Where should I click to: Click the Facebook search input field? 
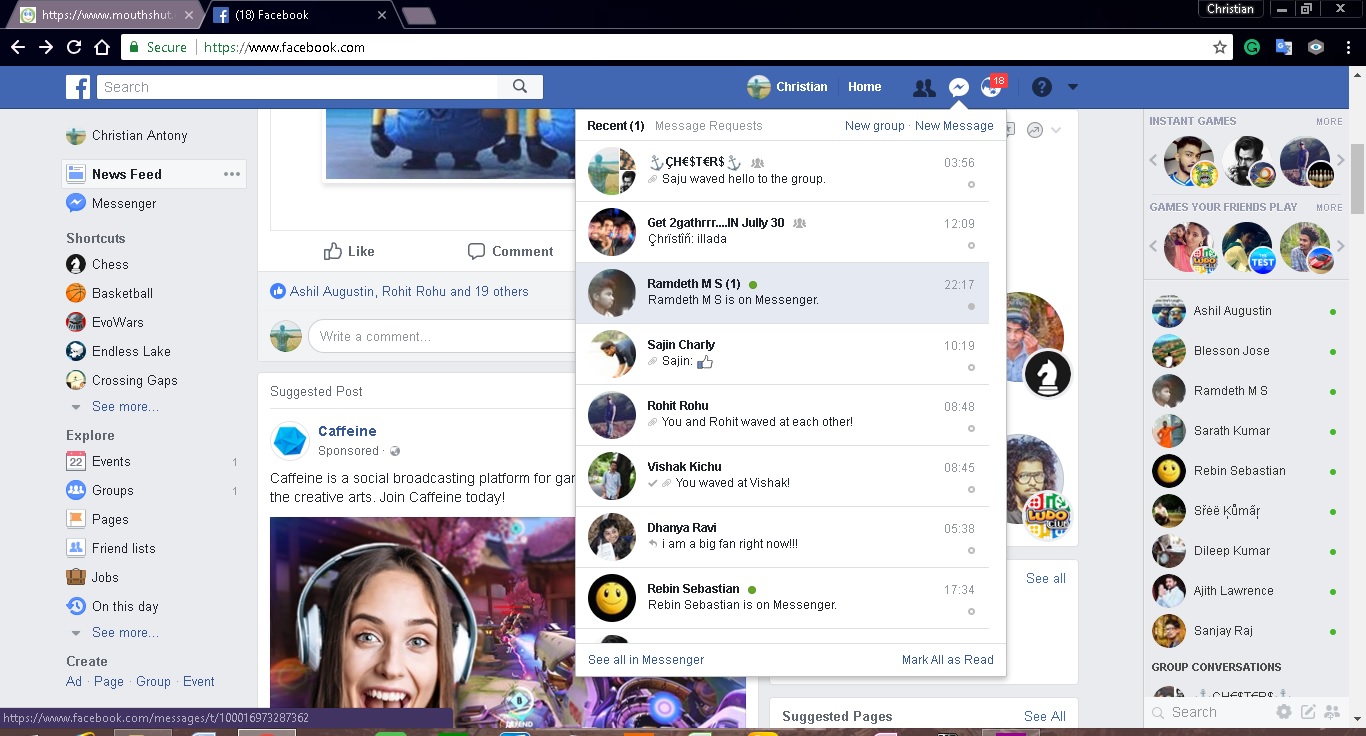300,87
